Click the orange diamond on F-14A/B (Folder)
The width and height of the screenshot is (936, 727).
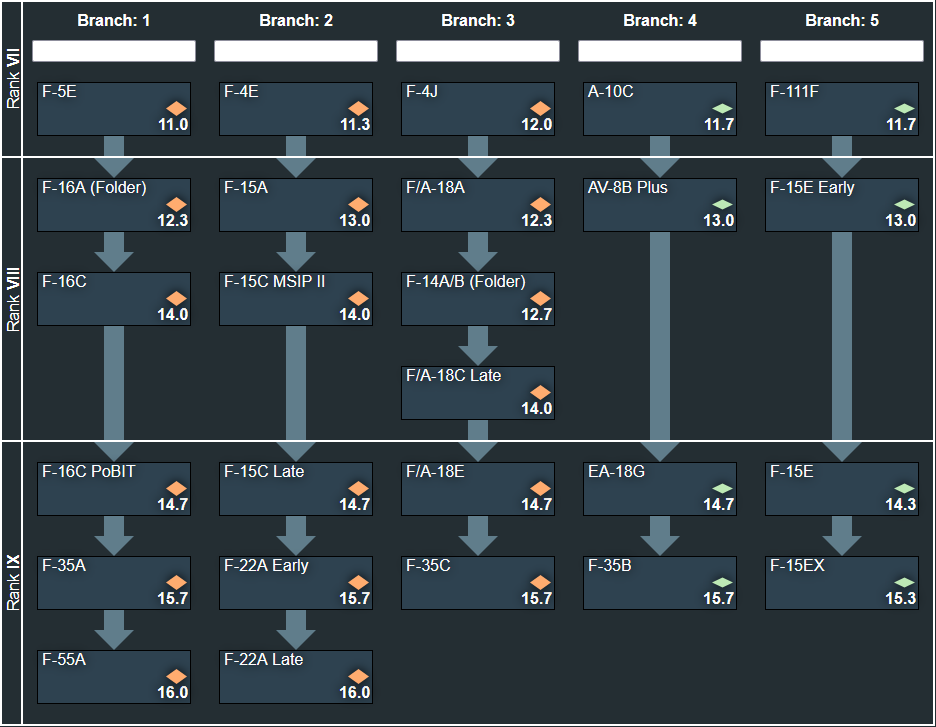click(541, 298)
